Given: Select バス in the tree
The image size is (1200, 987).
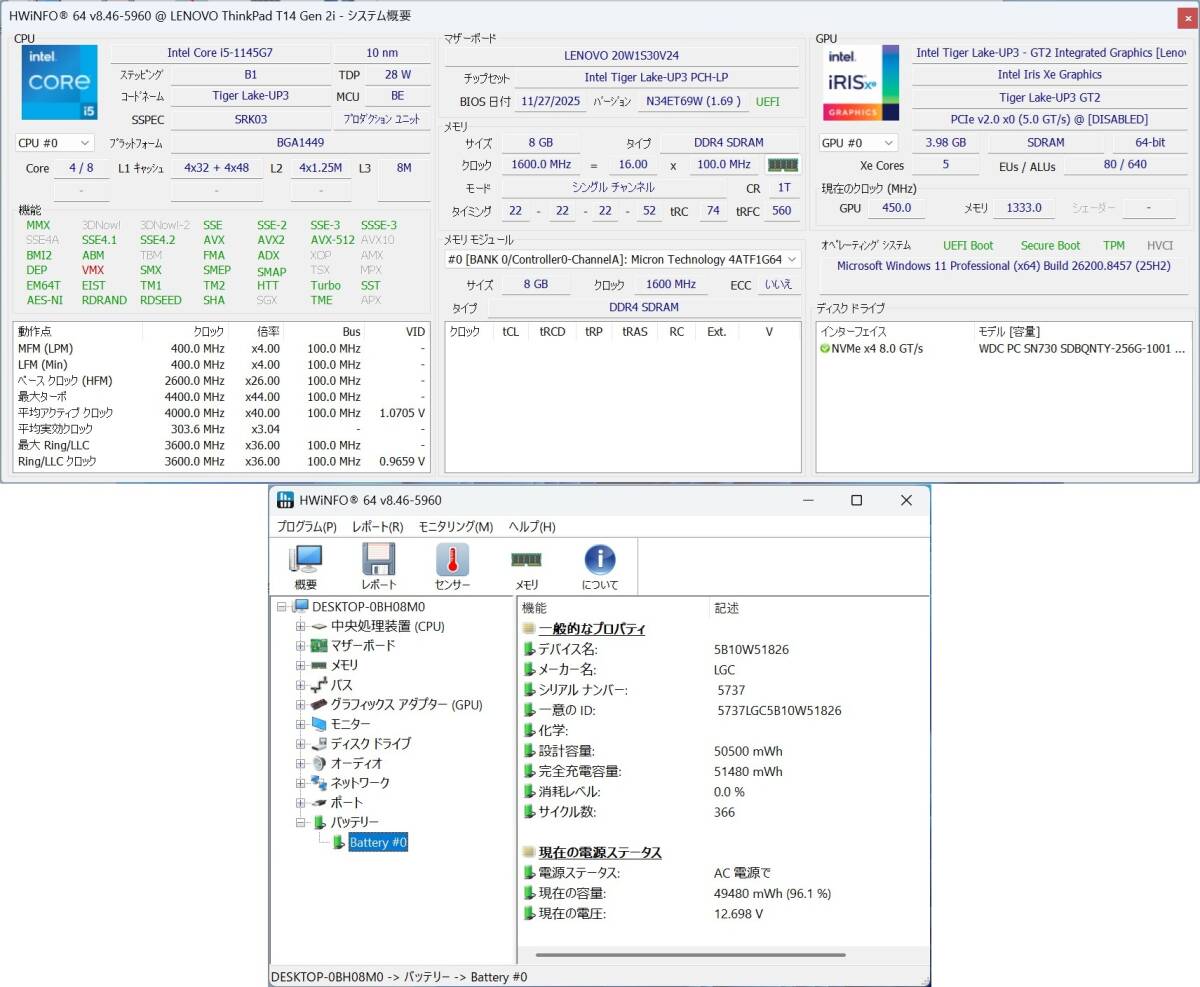Looking at the screenshot, I should coord(341,685).
